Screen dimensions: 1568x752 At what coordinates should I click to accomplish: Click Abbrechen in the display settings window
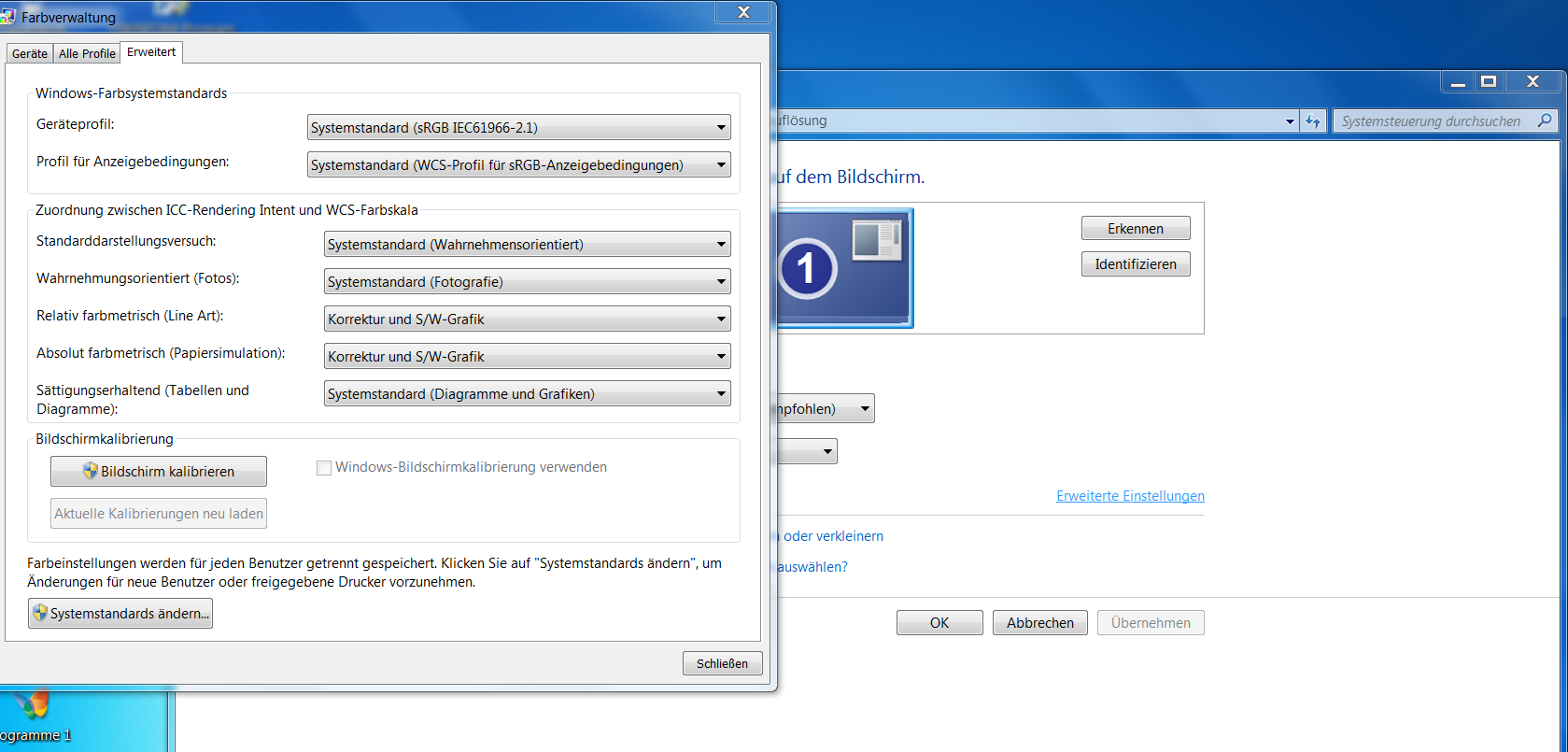1040,622
